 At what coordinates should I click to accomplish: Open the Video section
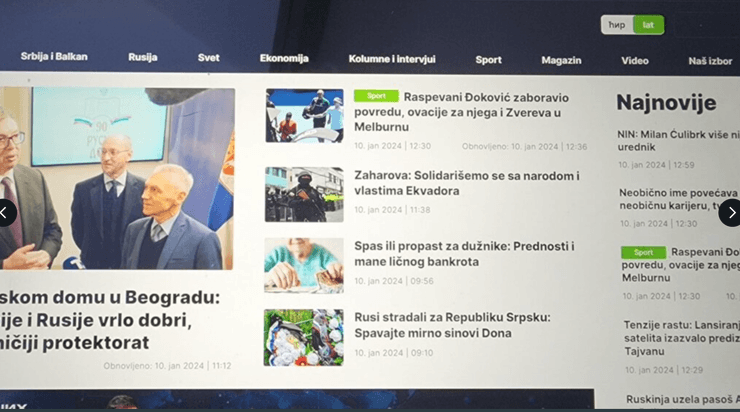pos(634,60)
